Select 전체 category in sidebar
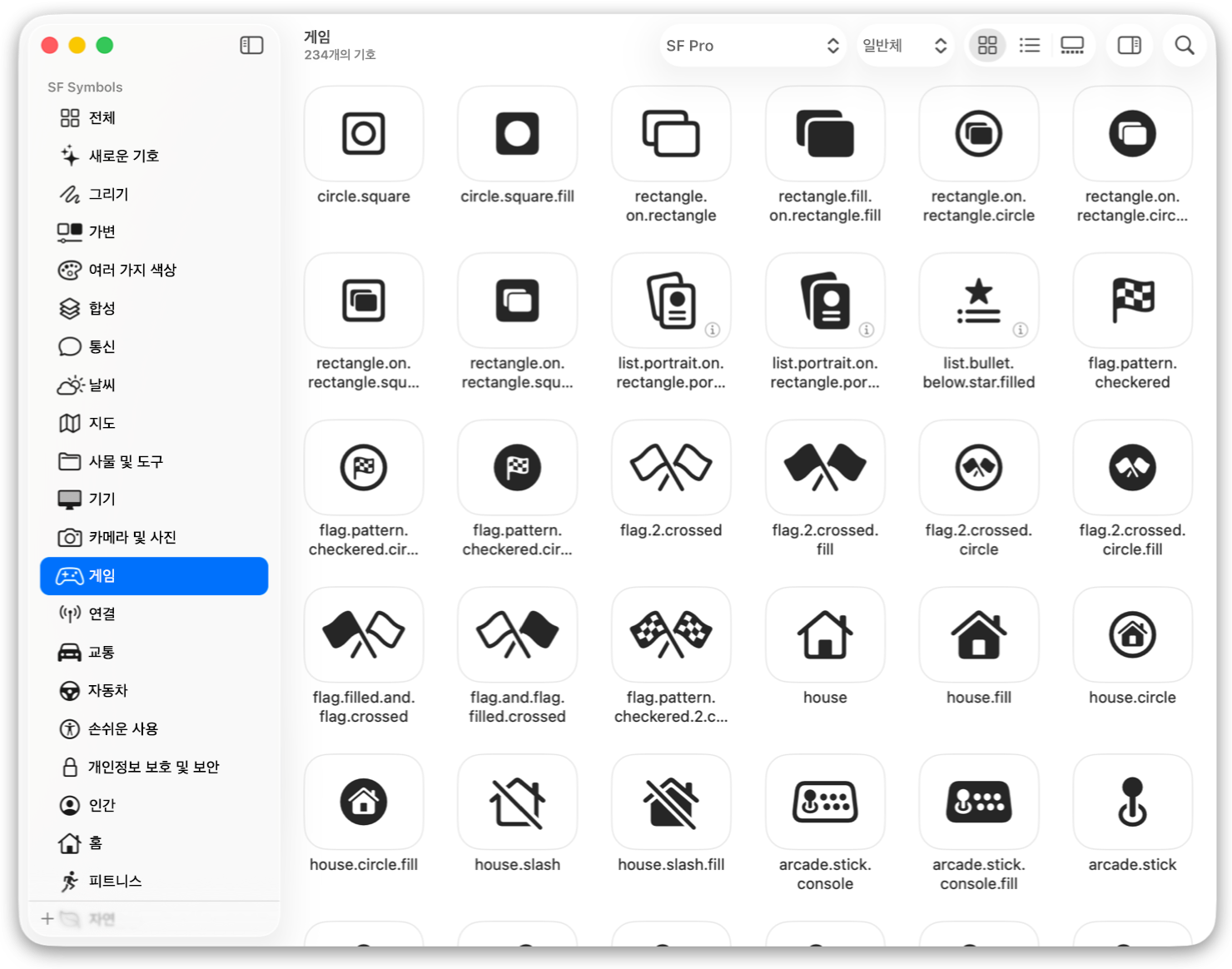This screenshot has height=969, width=1232. [154, 118]
